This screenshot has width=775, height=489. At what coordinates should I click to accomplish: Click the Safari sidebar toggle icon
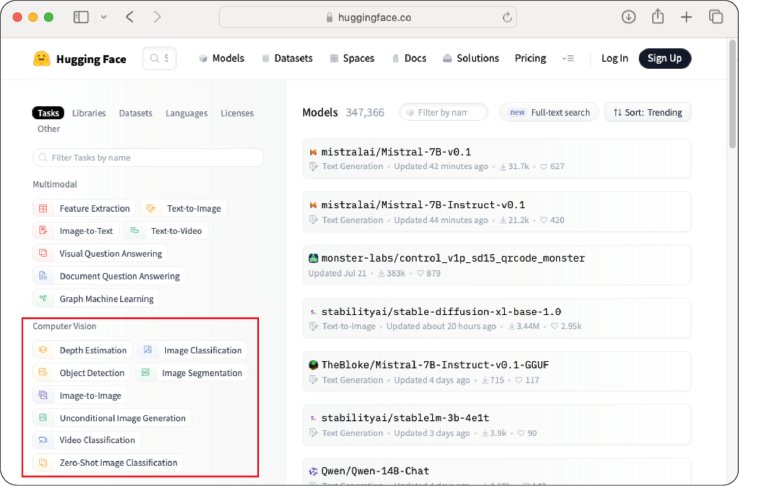tap(81, 18)
